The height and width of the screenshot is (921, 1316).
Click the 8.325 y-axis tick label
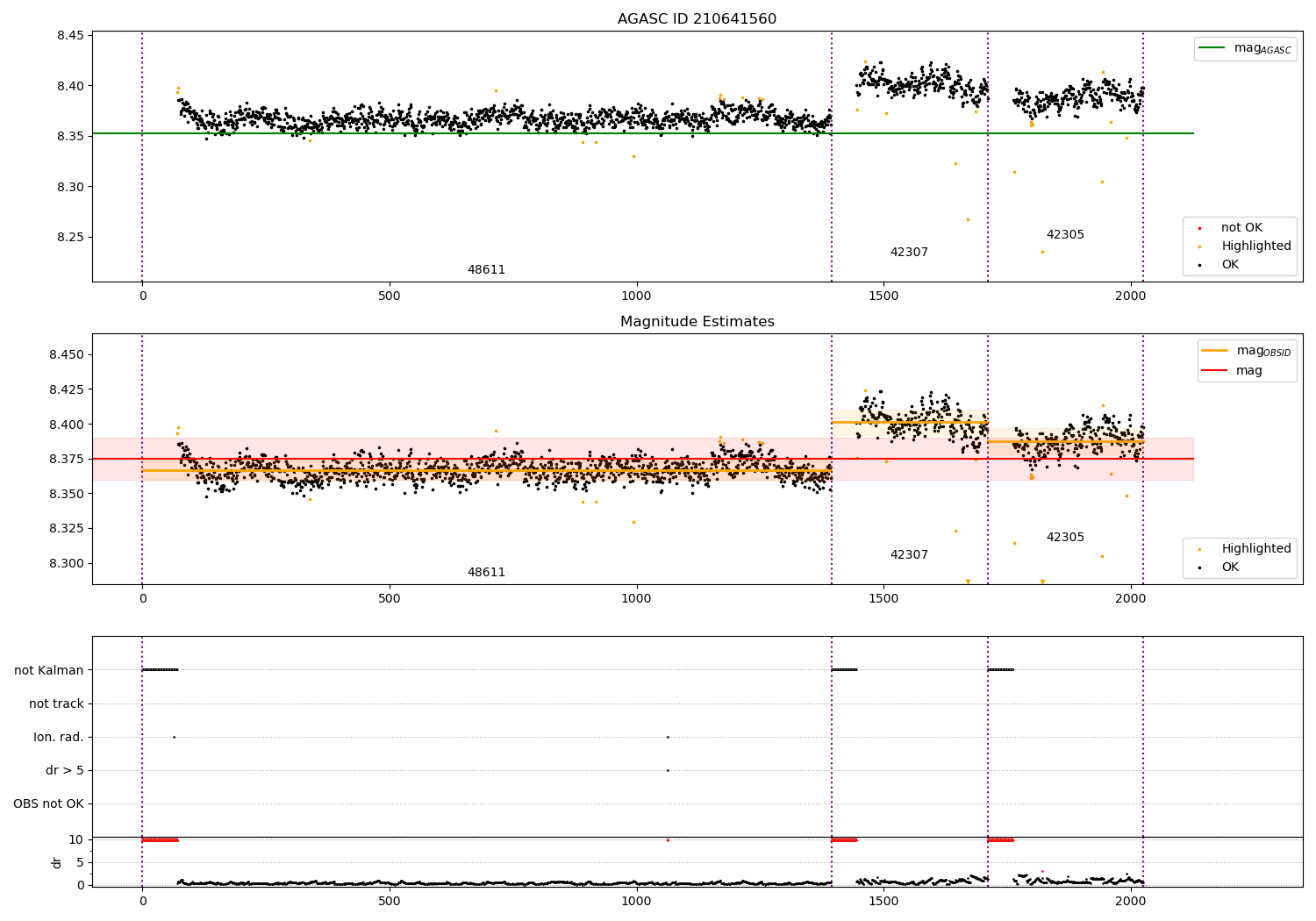pyautogui.click(x=68, y=529)
